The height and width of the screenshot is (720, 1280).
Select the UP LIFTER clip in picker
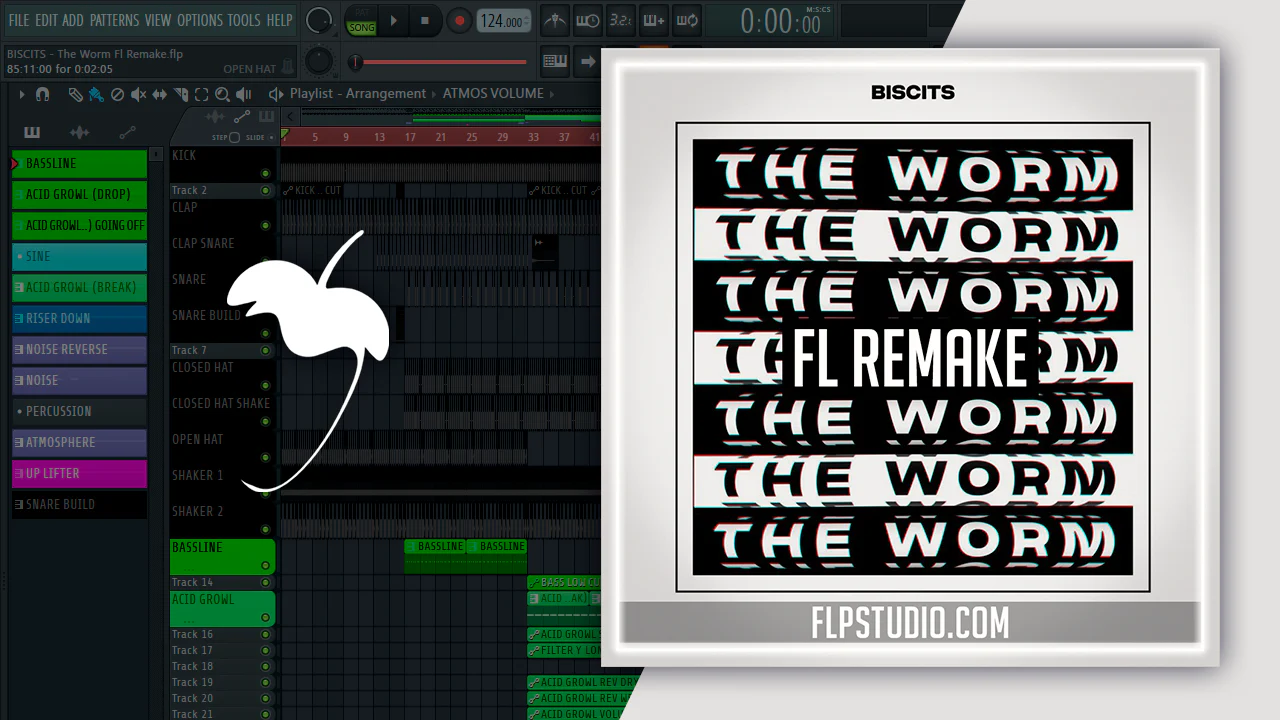tap(79, 473)
